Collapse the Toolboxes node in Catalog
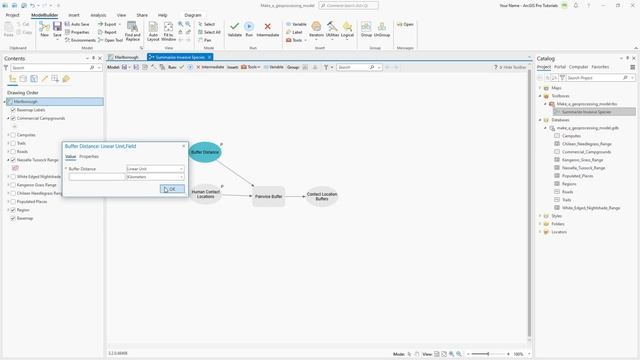Screen dimensions: 640x360 tap(540, 96)
